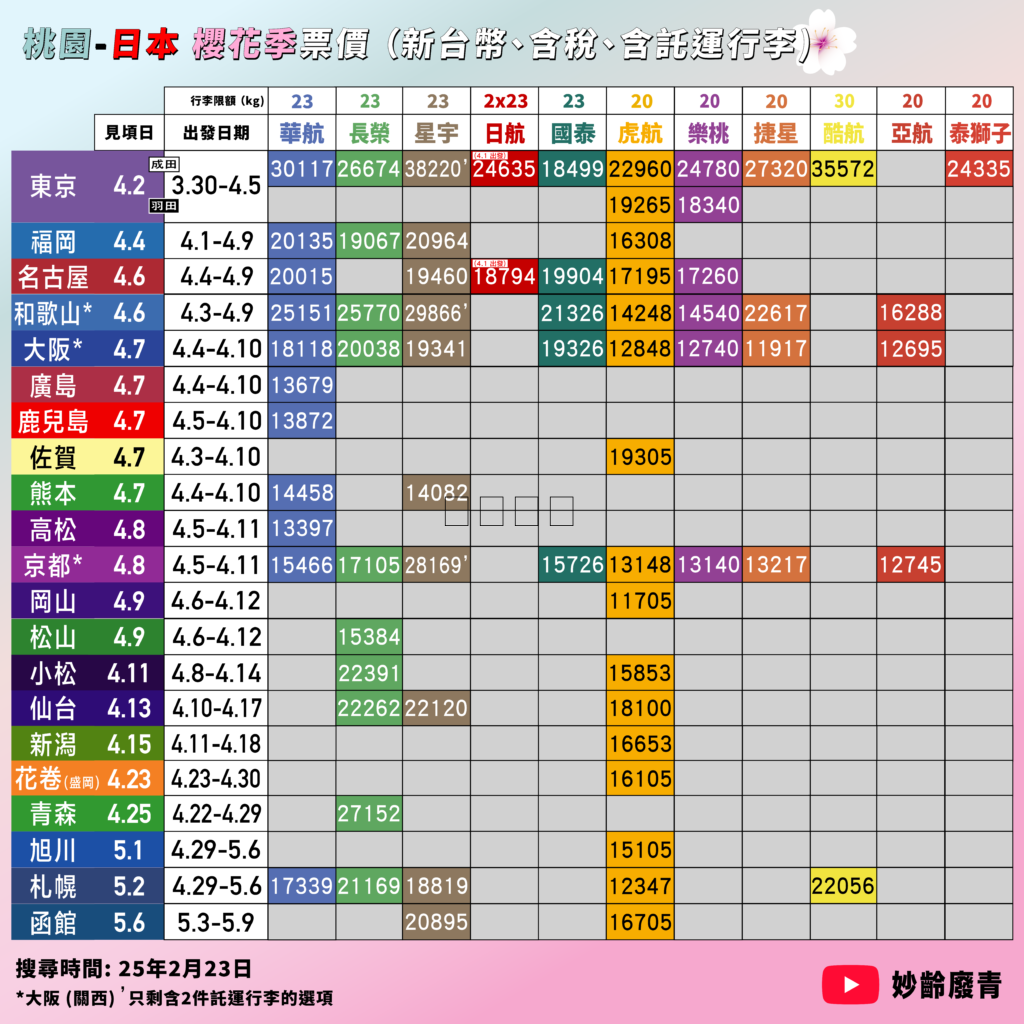Image resolution: width=1024 pixels, height=1024 pixels.
Task: Click the 長榮 Aomori price 27152
Action: [369, 813]
